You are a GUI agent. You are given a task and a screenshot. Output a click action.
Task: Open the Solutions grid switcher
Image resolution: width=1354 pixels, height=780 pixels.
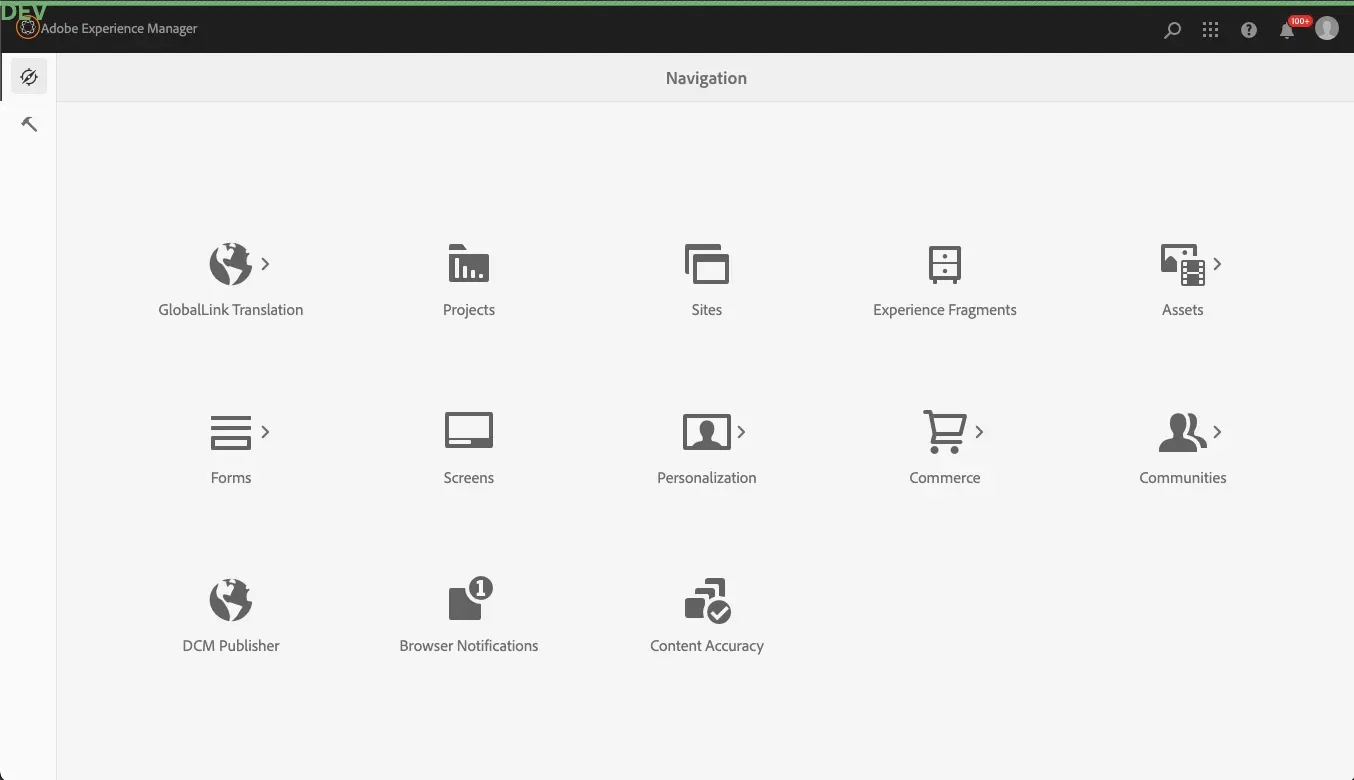tap(1210, 30)
